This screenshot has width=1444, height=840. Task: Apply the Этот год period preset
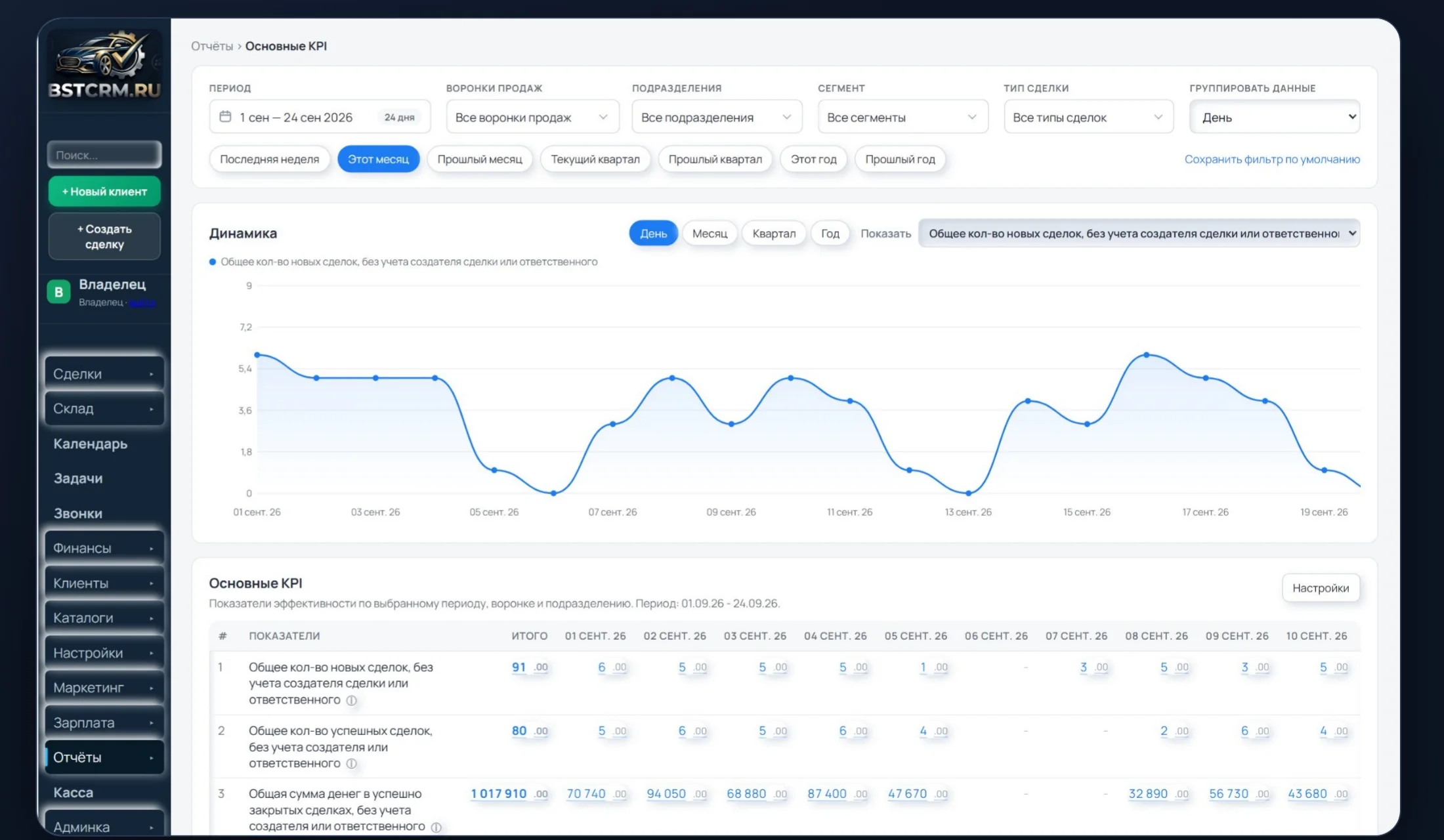point(813,159)
